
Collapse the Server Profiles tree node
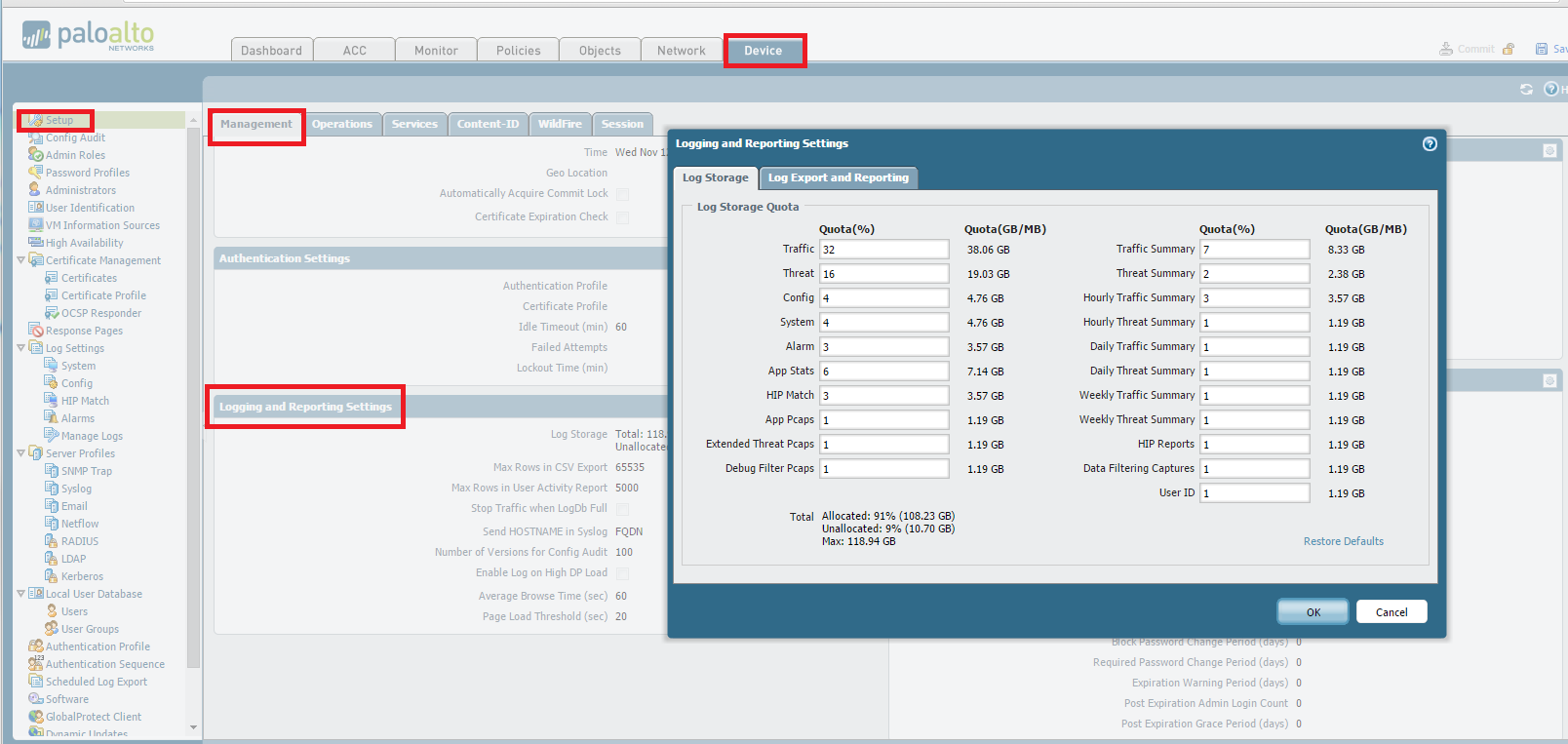coord(21,453)
